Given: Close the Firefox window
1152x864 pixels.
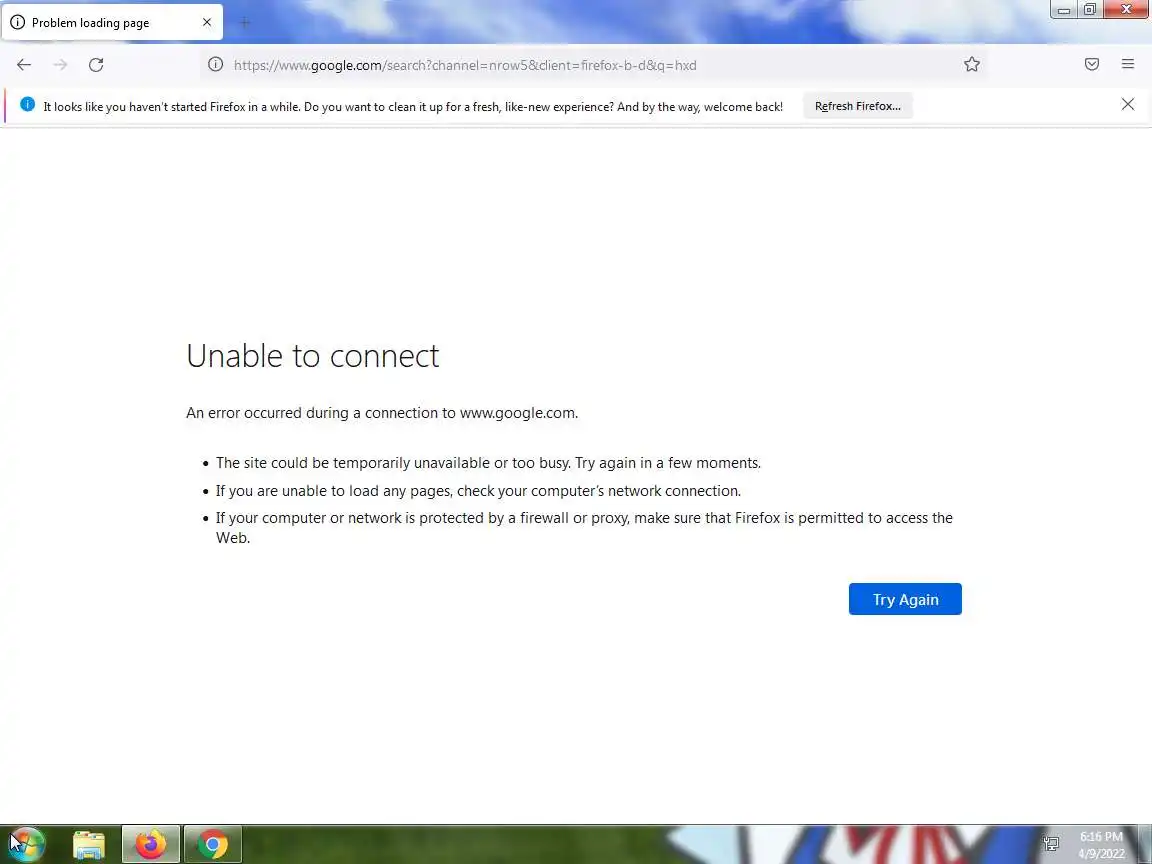Looking at the screenshot, I should pyautogui.click(x=1126, y=10).
